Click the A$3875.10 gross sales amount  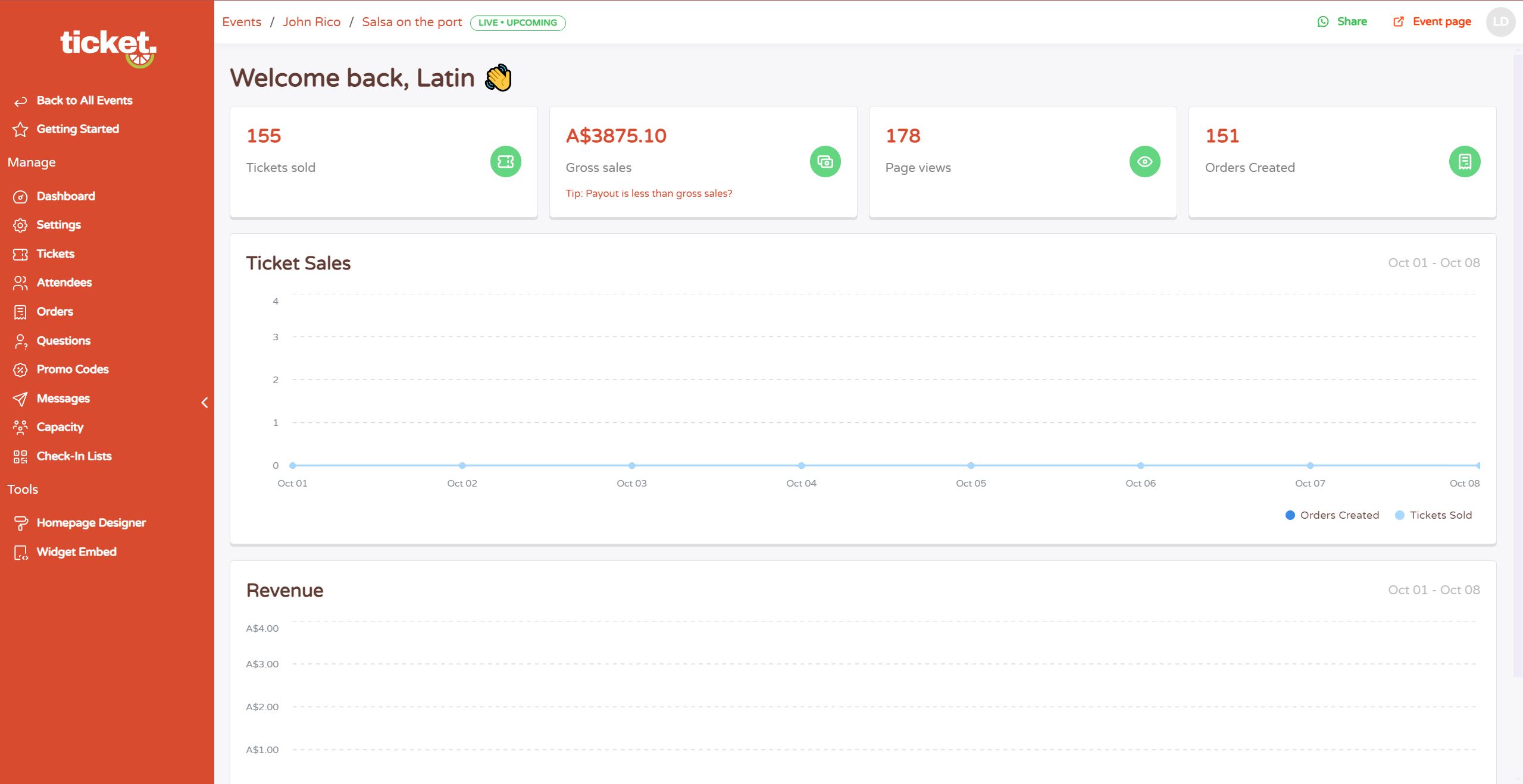click(x=616, y=136)
